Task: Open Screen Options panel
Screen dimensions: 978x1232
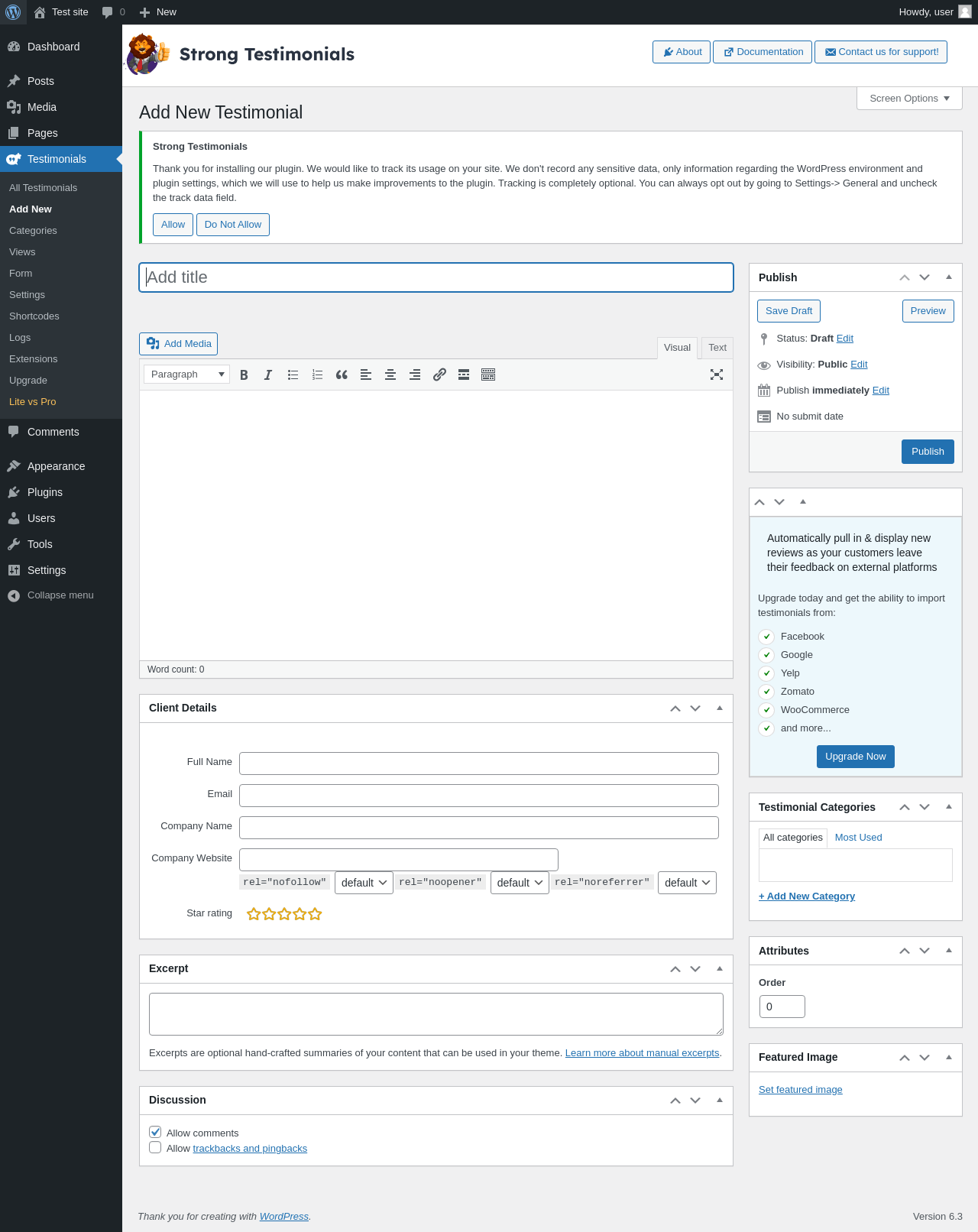Action: tap(909, 99)
